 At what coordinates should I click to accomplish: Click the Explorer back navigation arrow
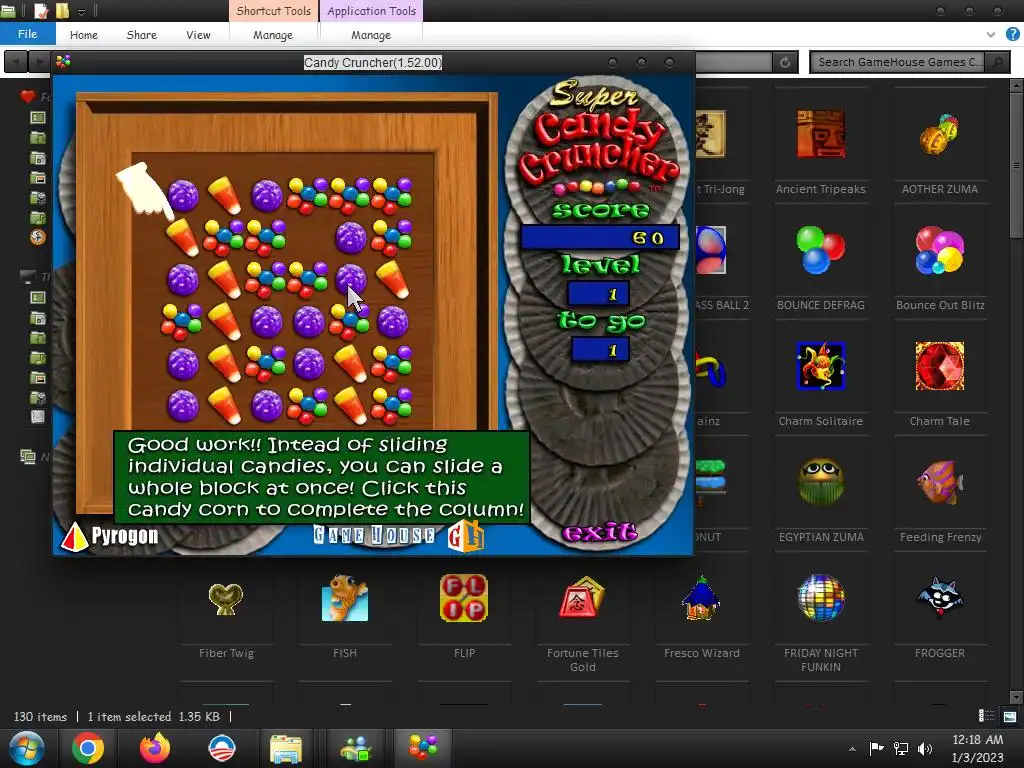coord(16,62)
